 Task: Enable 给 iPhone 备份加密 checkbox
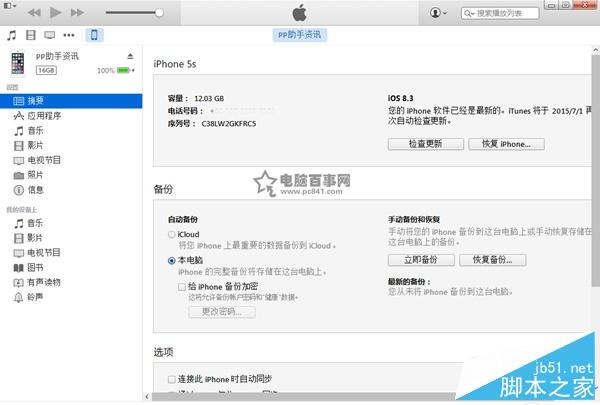coord(182,287)
